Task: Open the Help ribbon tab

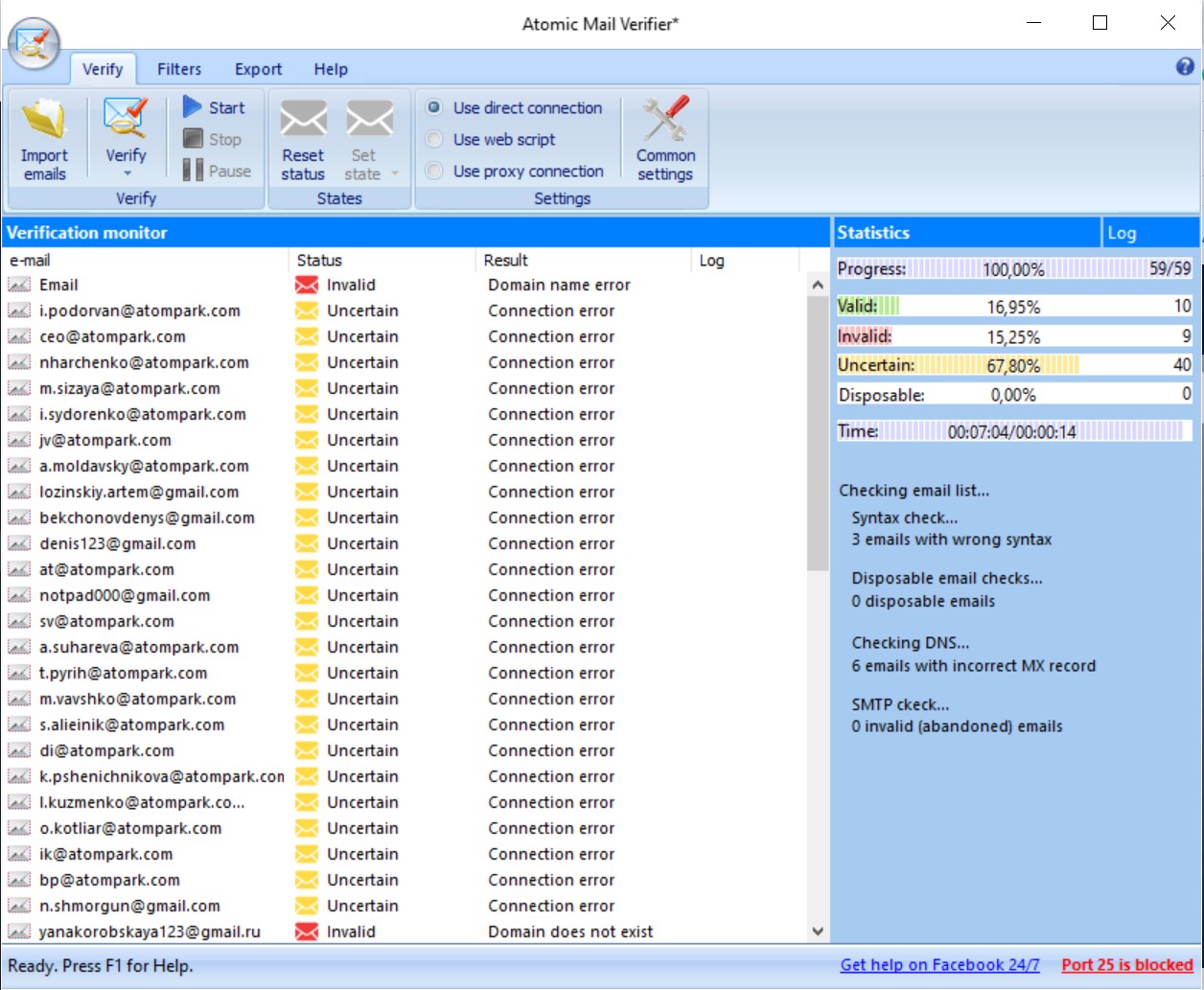Action: point(331,69)
